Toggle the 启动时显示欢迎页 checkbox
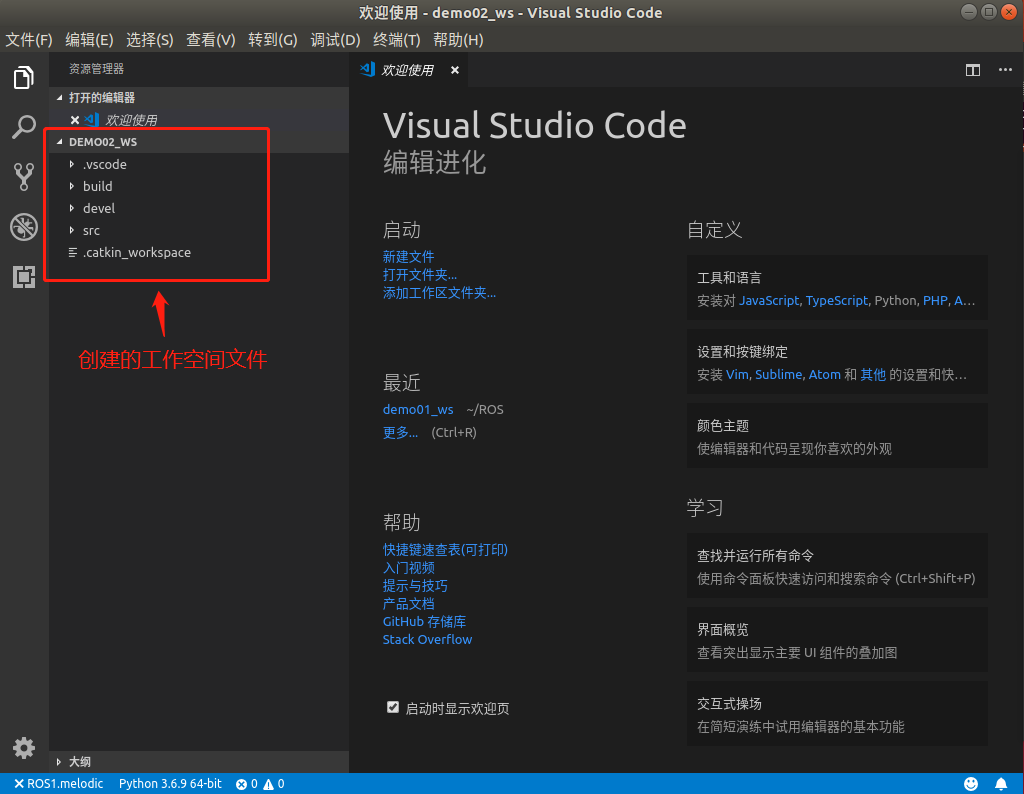 392,707
